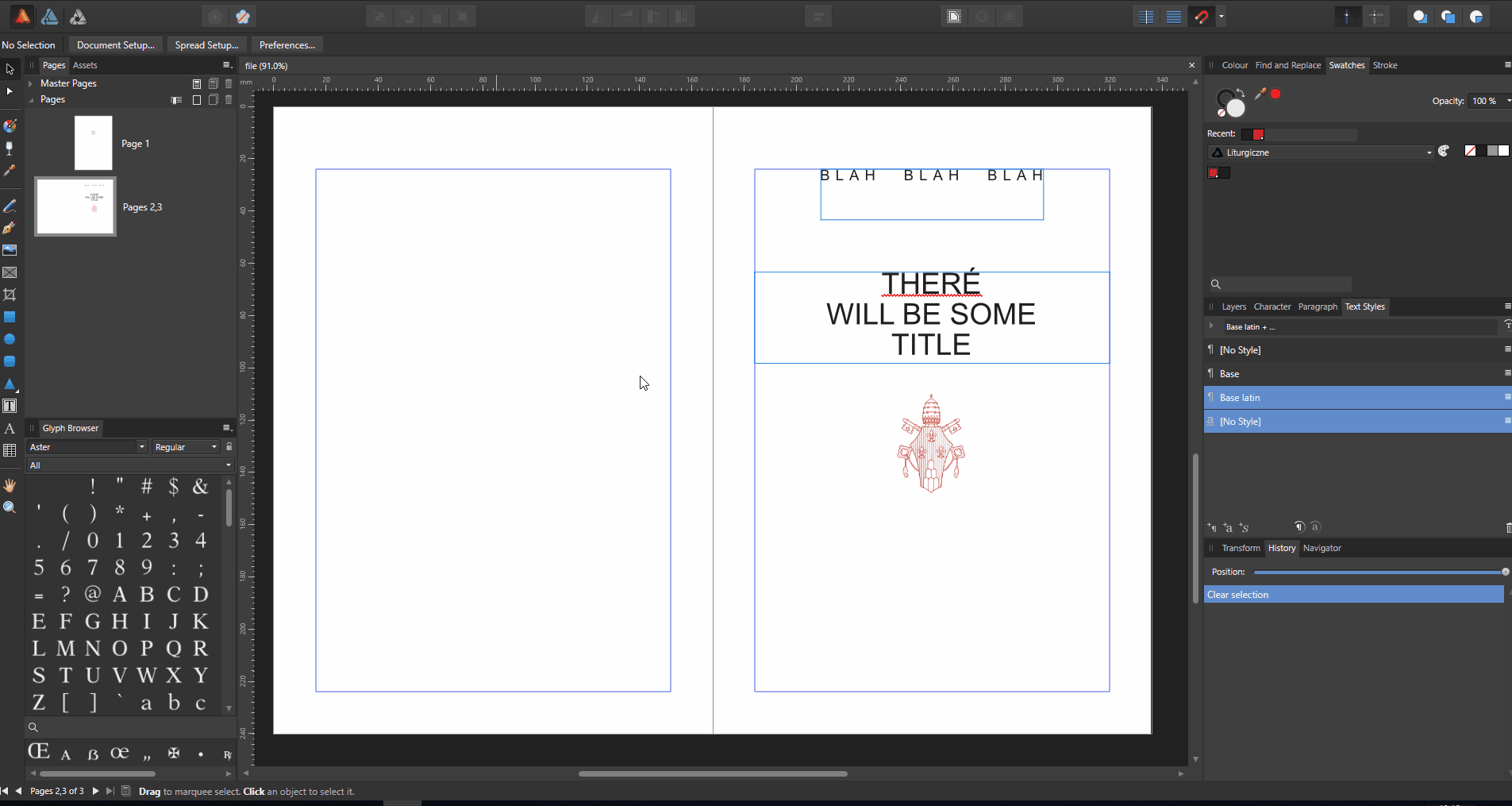Expand the Master Pages section
Viewport: 1512px width, 806px height.
31,83
